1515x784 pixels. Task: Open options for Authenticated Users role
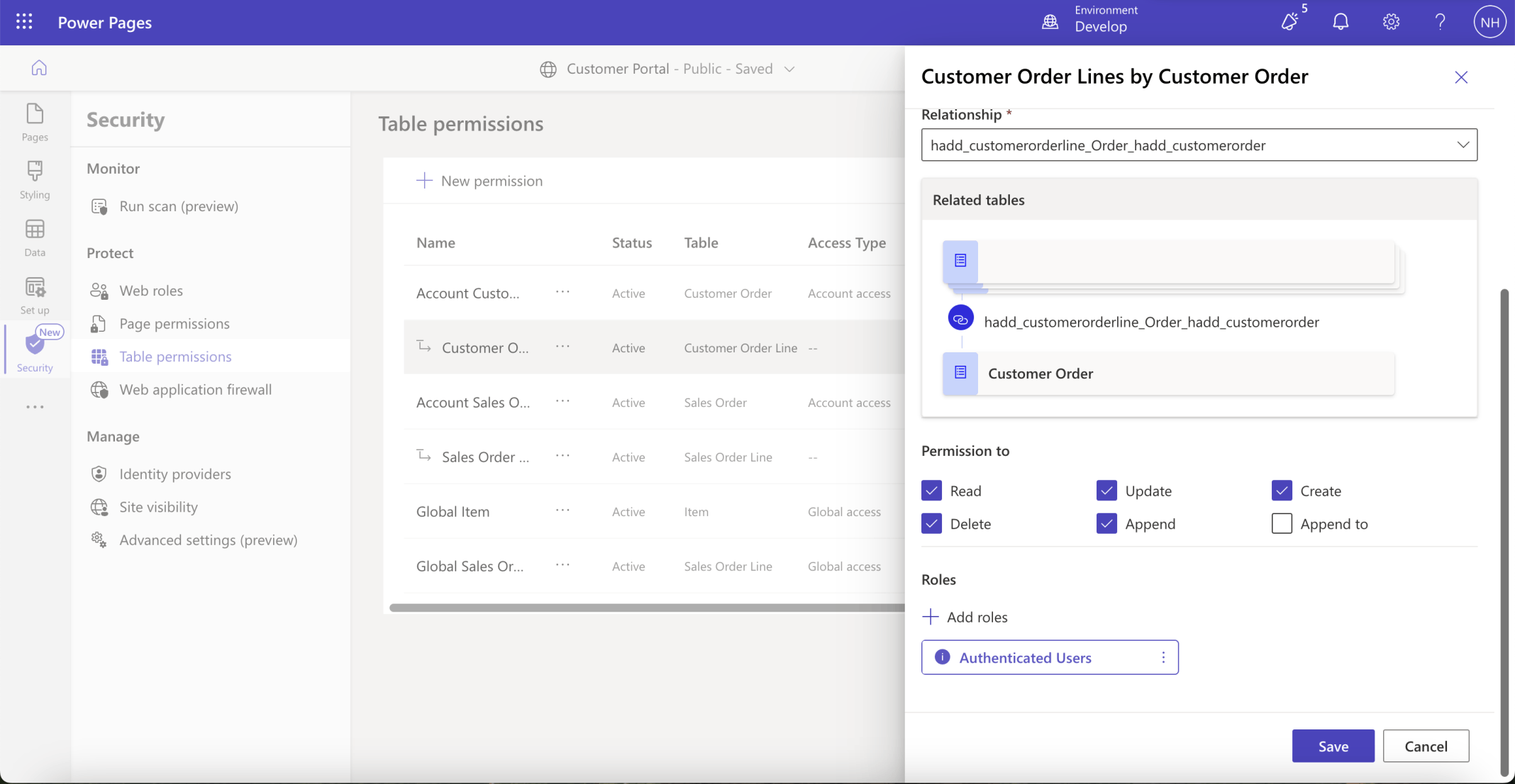click(1162, 658)
